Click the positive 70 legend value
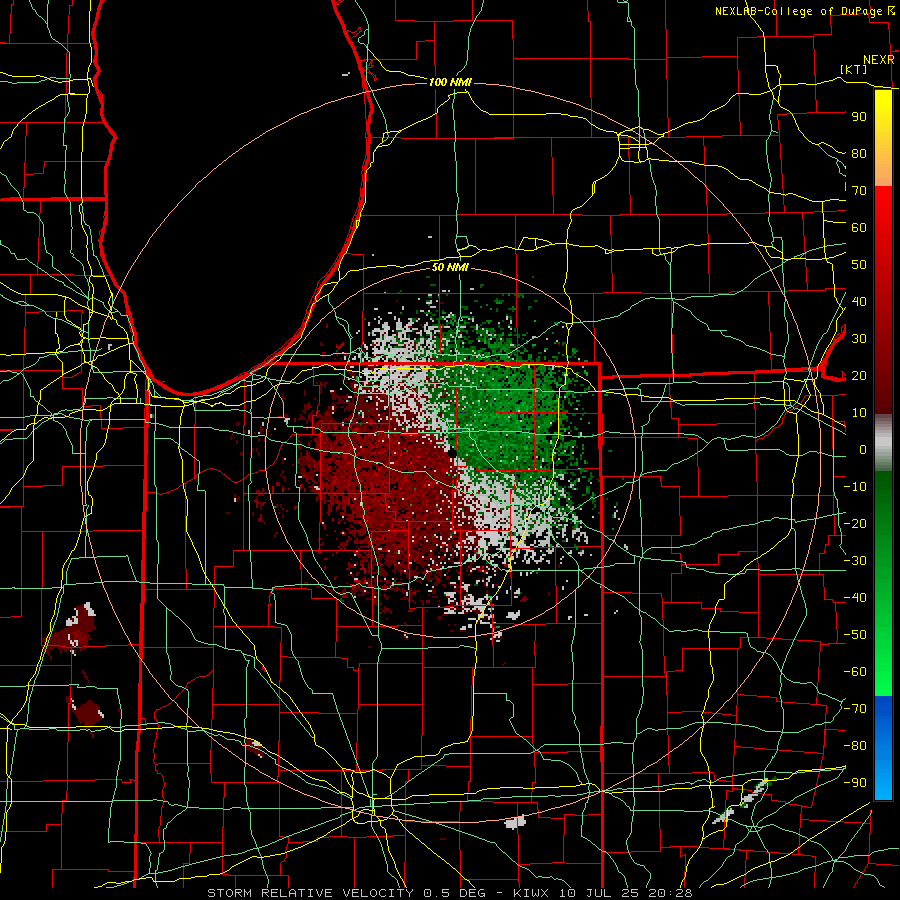This screenshot has height=900, width=900. pos(859,191)
